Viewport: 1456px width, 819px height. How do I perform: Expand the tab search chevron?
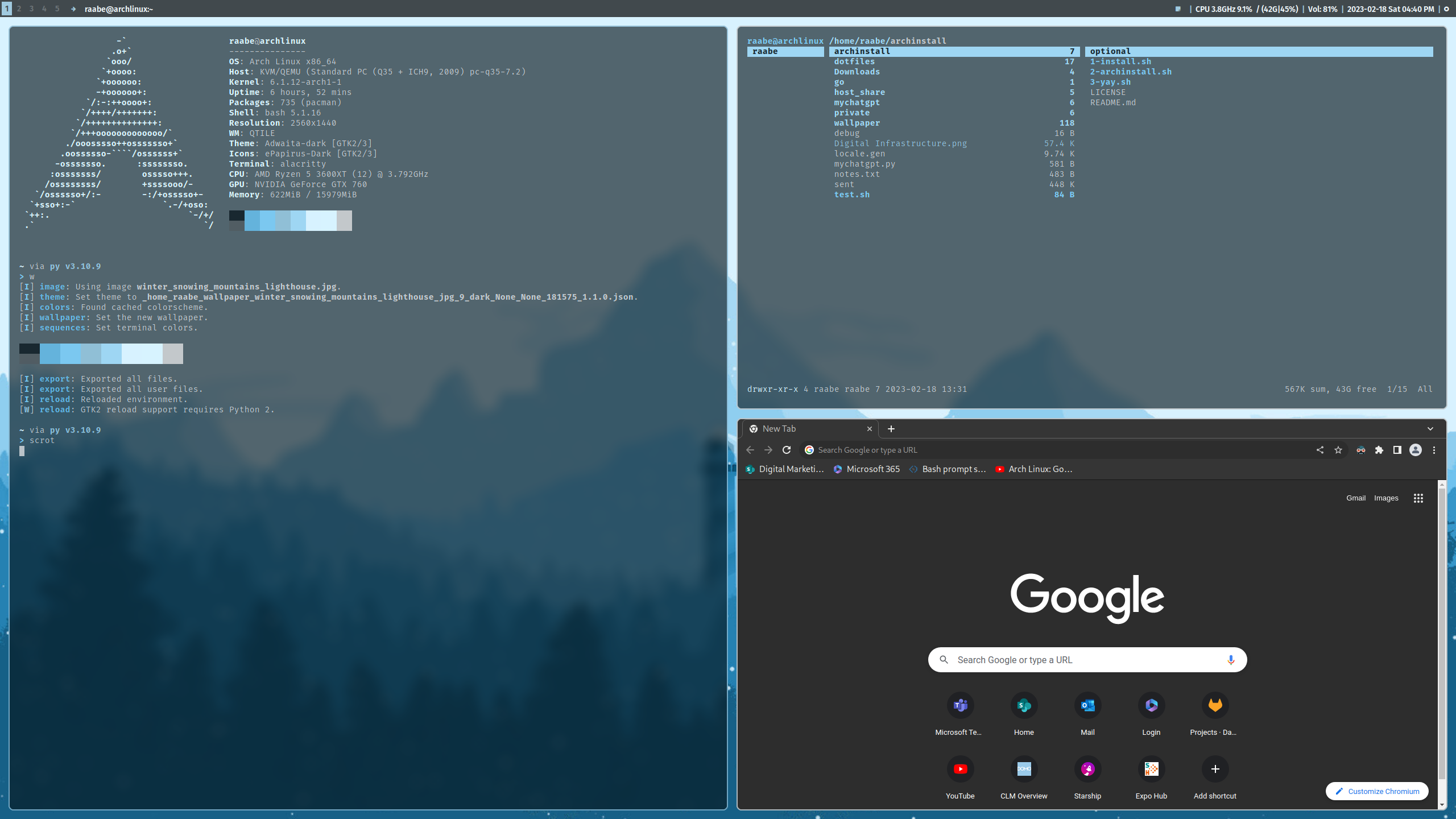click(x=1430, y=429)
